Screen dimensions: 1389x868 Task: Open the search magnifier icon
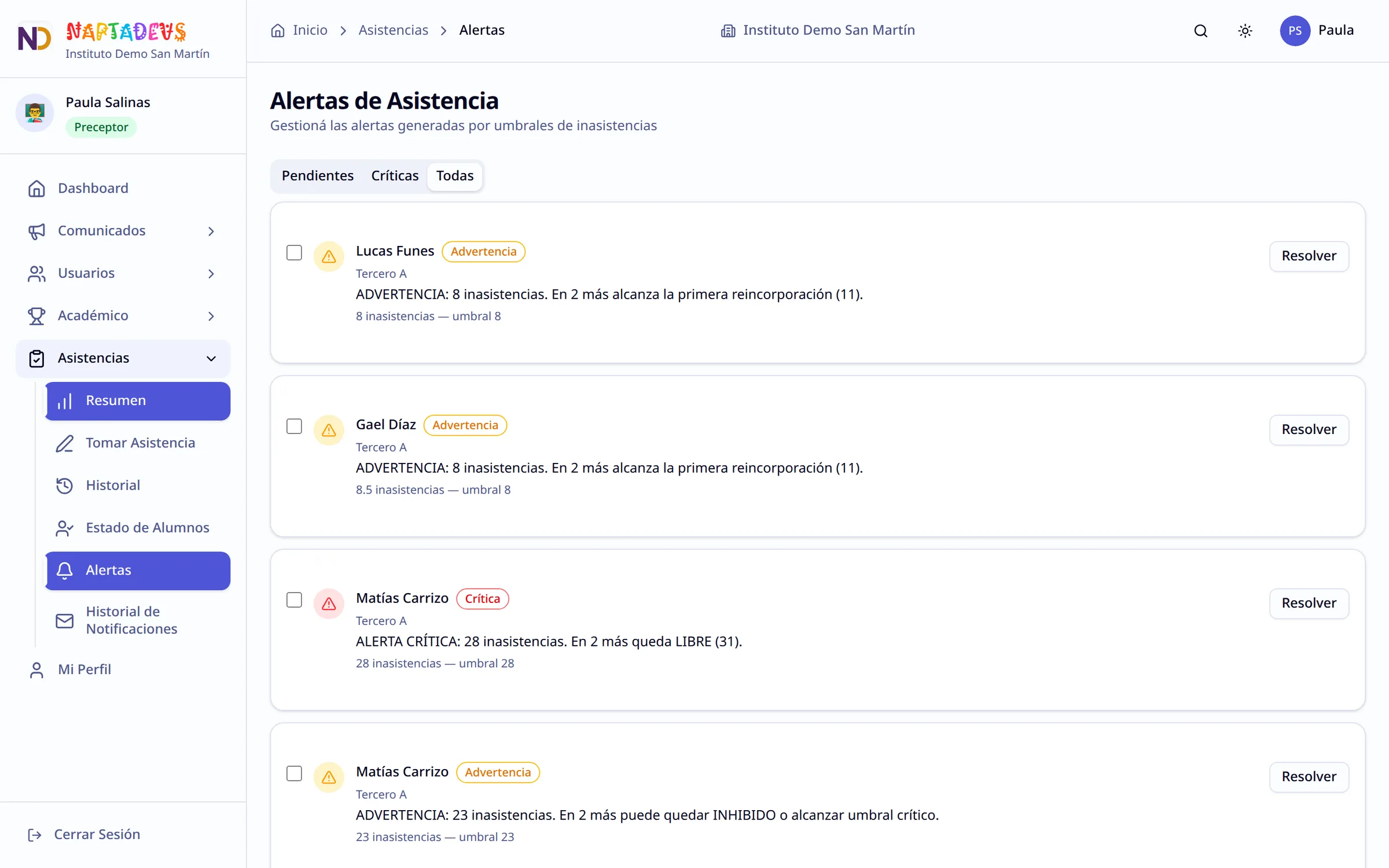click(x=1201, y=31)
